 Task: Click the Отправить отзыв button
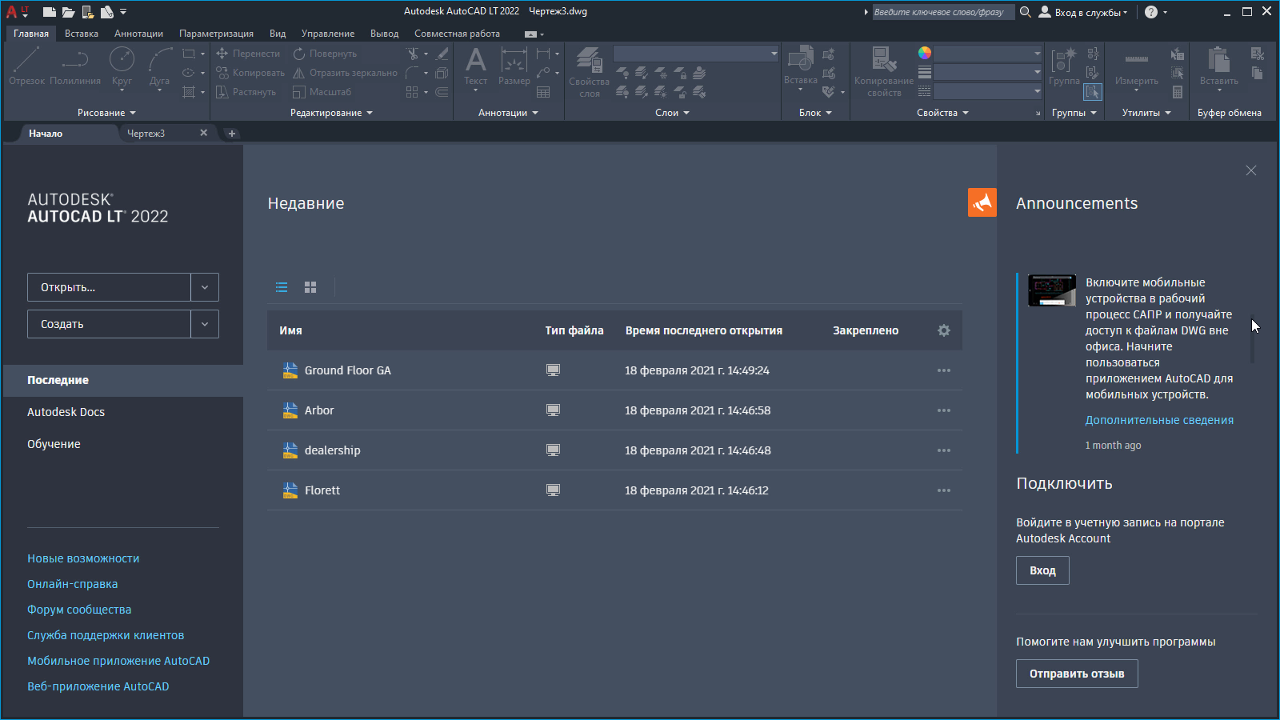[x=1077, y=674]
